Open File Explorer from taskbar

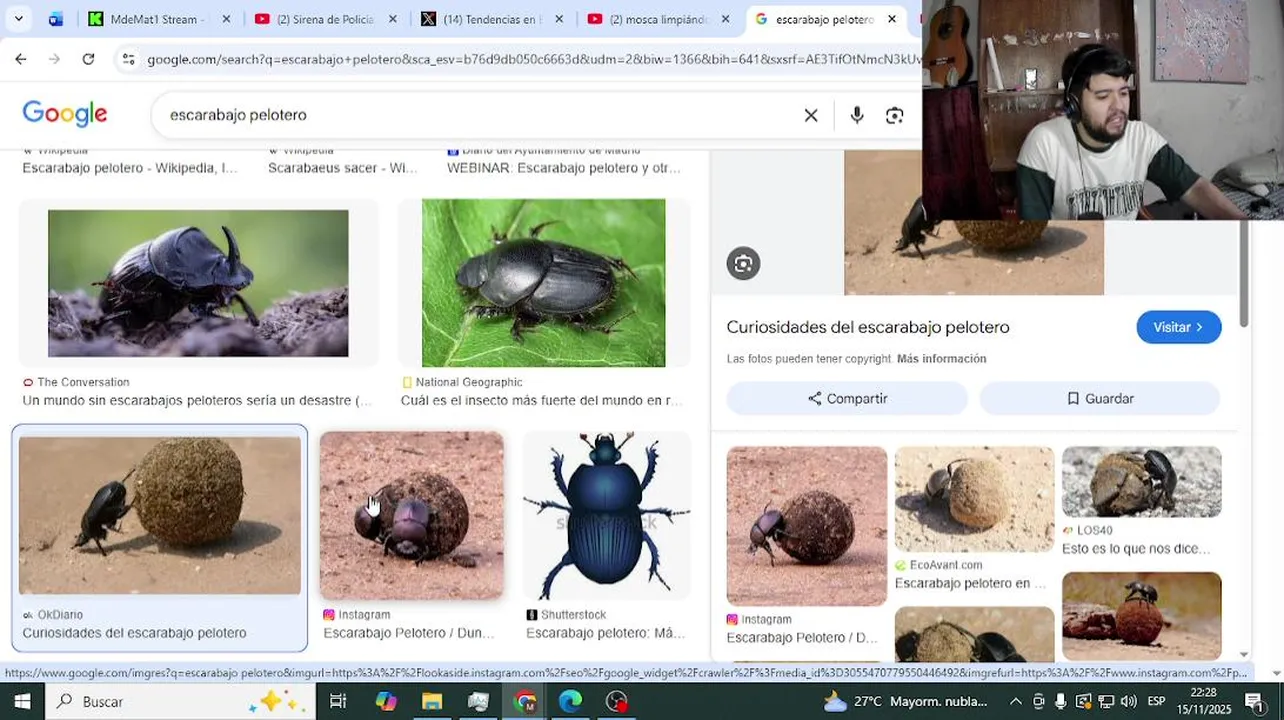[432, 701]
